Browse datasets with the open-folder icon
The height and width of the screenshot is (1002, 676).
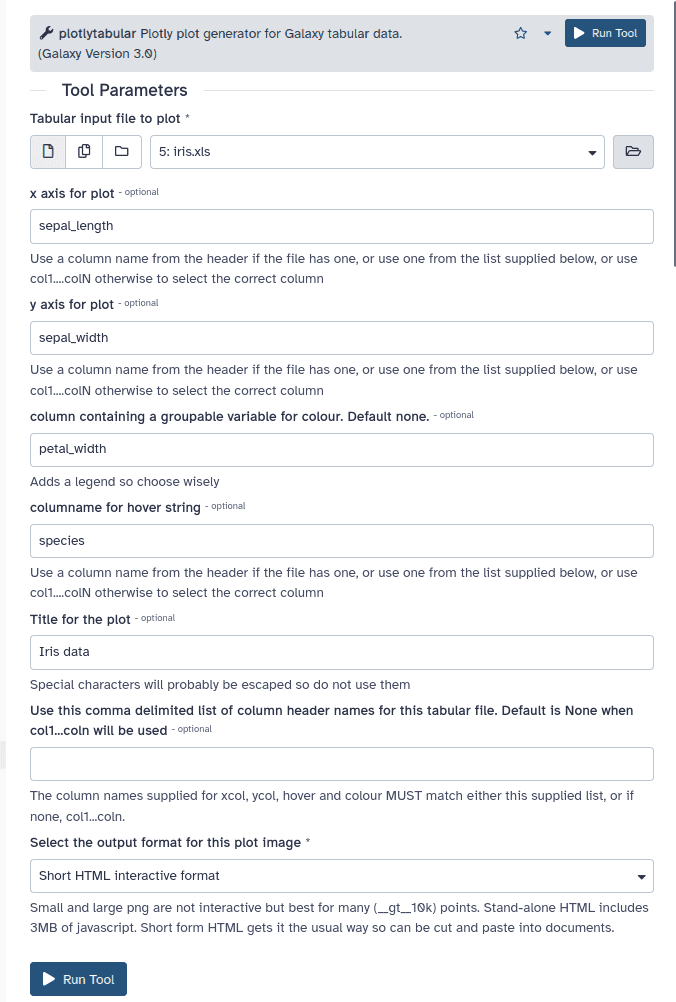[x=632, y=152]
